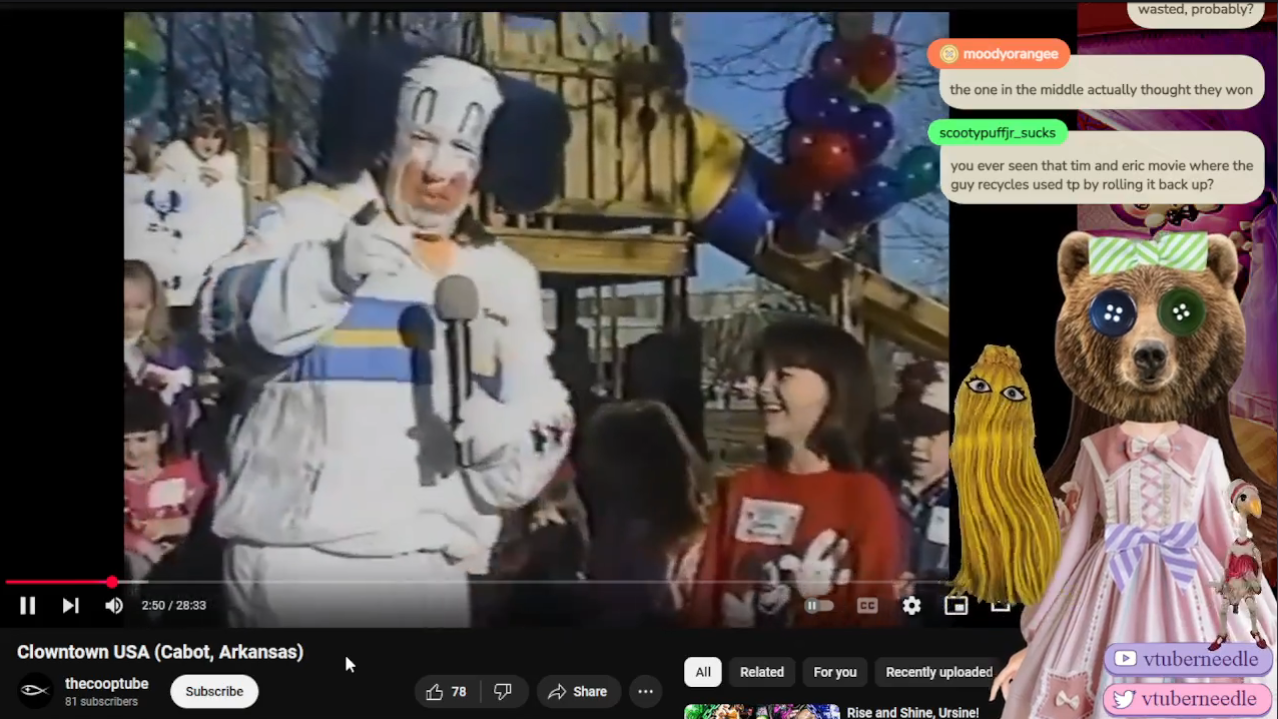Like the video with thumbs up
Screen dimensions: 1278x719
click(447, 691)
